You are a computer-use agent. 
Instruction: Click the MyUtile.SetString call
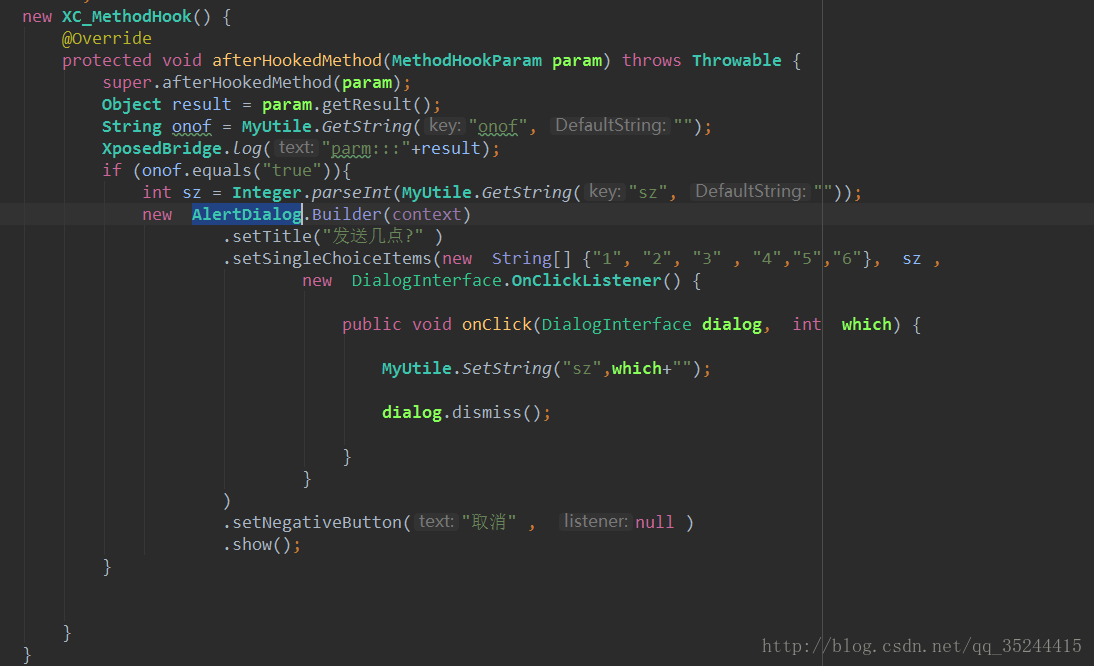pyautogui.click(x=466, y=368)
